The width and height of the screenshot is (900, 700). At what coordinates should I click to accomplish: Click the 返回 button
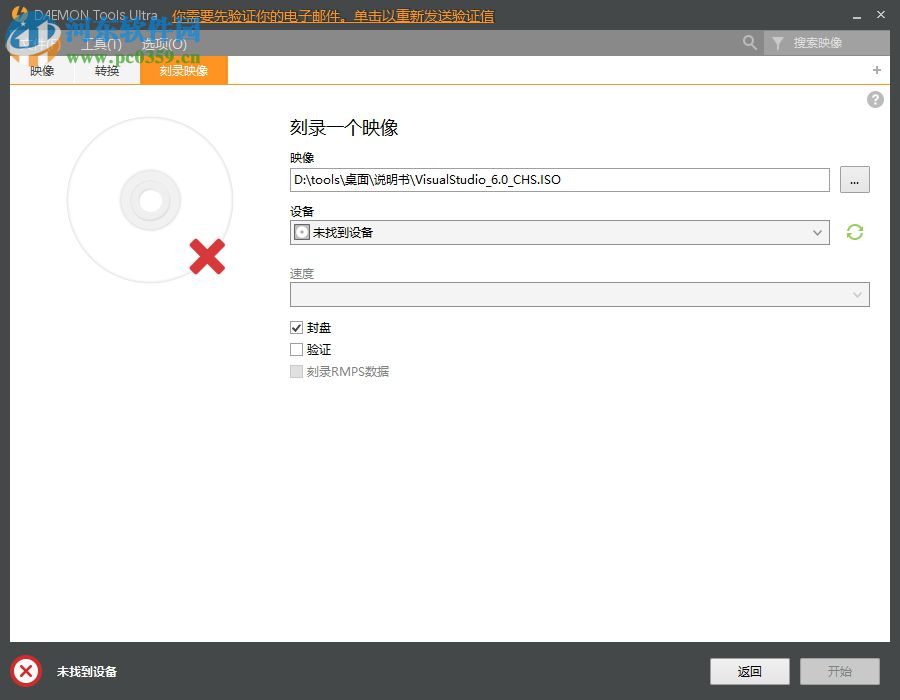(x=749, y=671)
